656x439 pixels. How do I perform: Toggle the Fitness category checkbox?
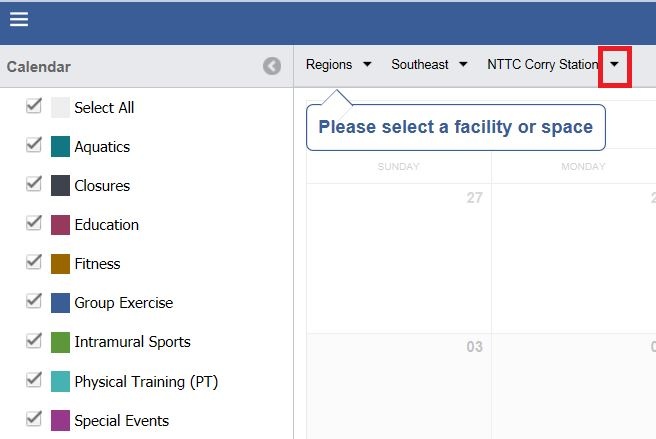coord(34,262)
